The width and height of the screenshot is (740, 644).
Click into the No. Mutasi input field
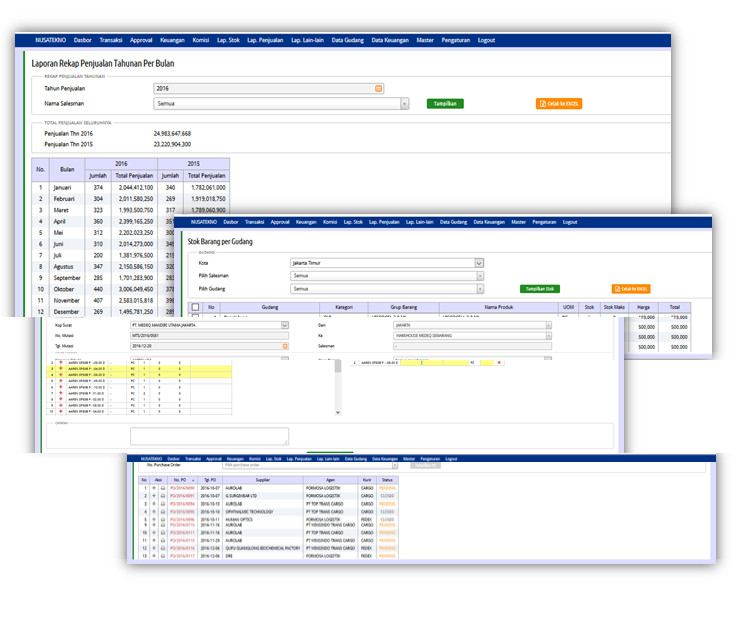(208, 336)
